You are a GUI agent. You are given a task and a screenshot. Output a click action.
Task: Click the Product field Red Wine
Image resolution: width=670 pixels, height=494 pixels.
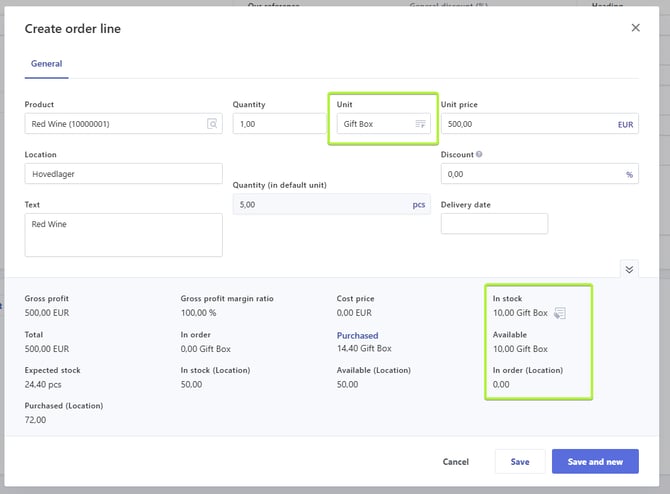[112, 124]
